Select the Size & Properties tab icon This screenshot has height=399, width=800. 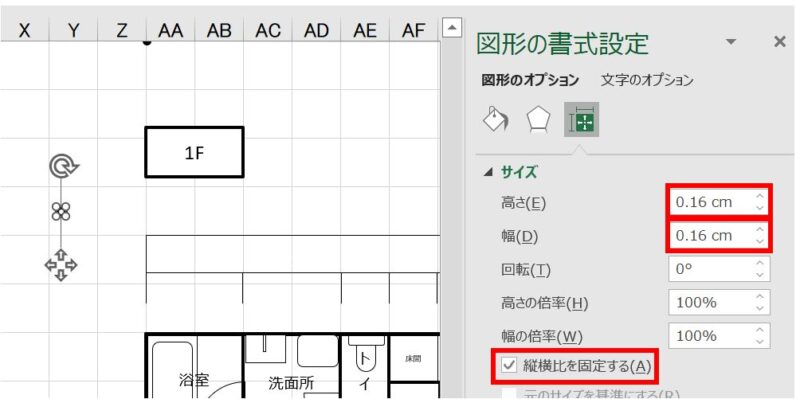click(x=582, y=119)
